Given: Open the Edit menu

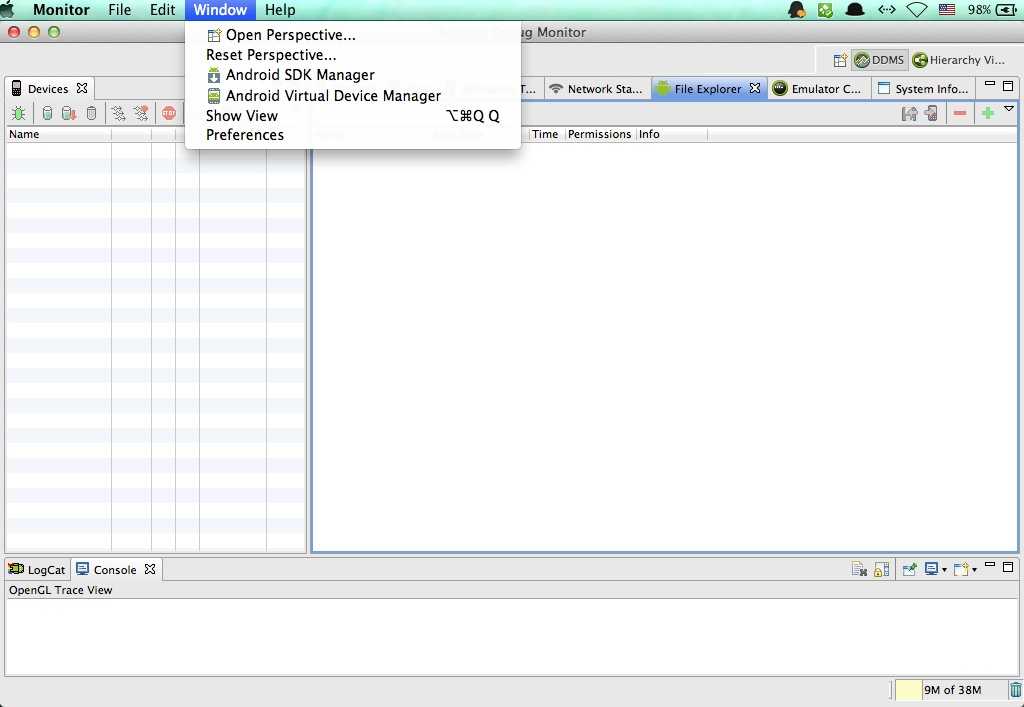Looking at the screenshot, I should (163, 10).
